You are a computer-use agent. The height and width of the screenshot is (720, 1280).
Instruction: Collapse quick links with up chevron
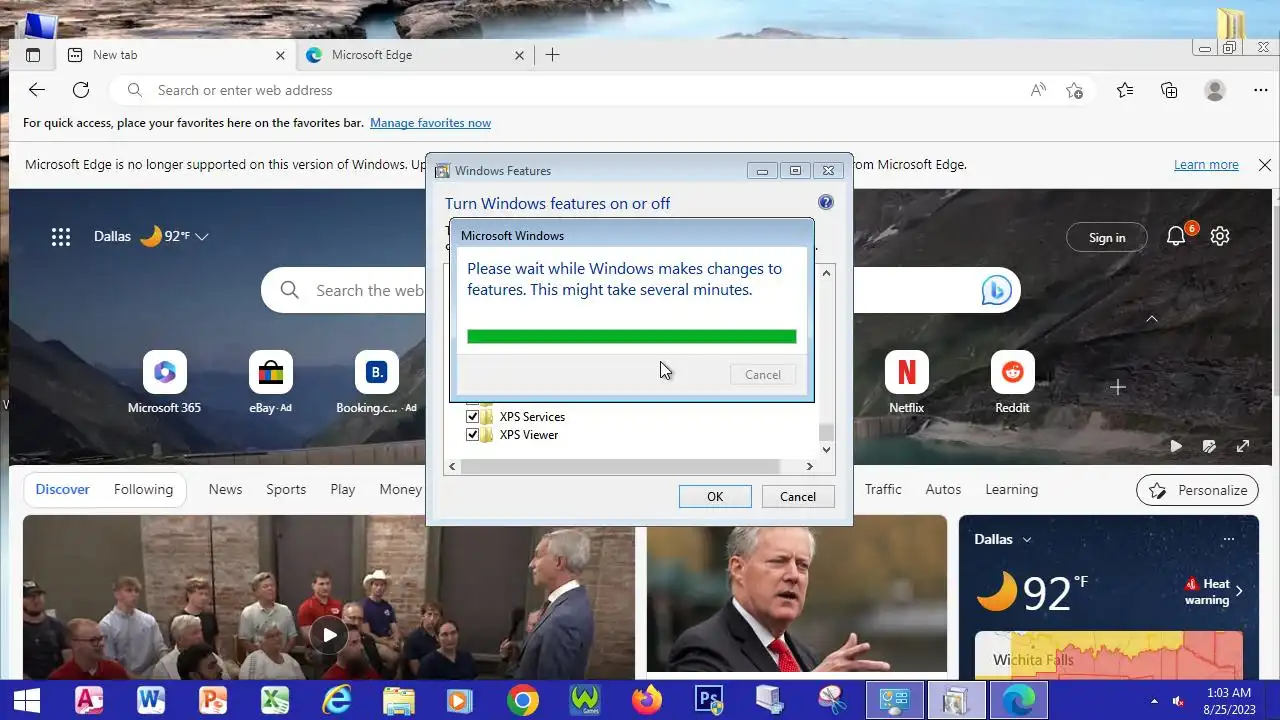point(1152,319)
